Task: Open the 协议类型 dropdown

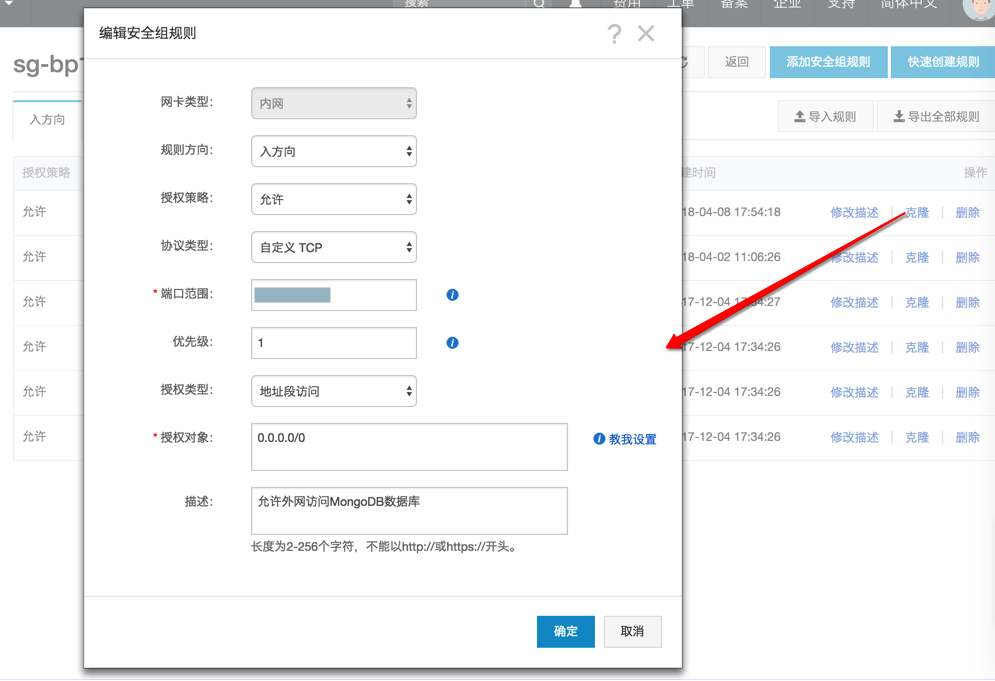Action: click(334, 247)
